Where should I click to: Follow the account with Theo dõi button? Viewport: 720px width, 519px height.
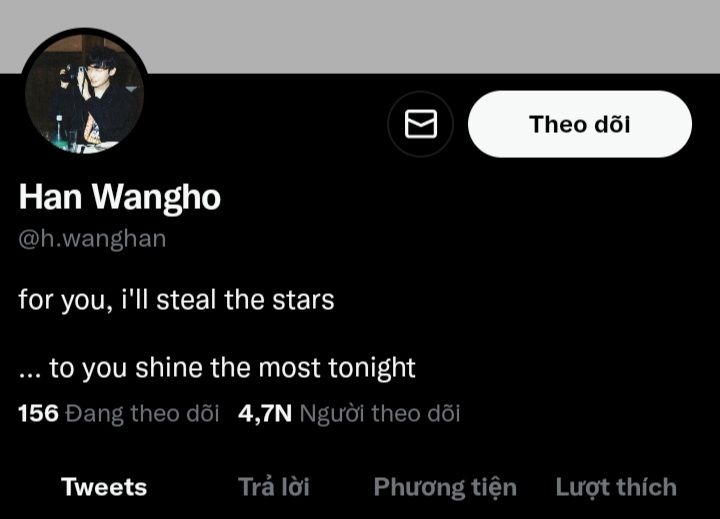tap(579, 124)
